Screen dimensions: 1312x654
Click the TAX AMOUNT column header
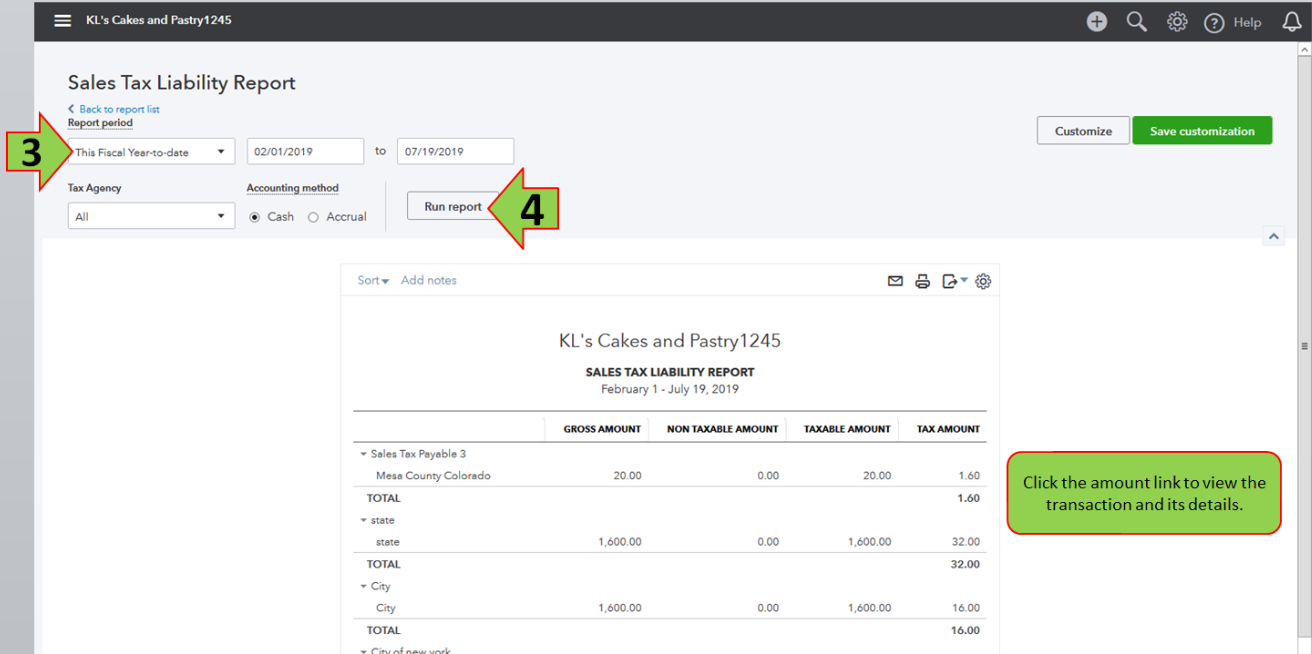(949, 429)
